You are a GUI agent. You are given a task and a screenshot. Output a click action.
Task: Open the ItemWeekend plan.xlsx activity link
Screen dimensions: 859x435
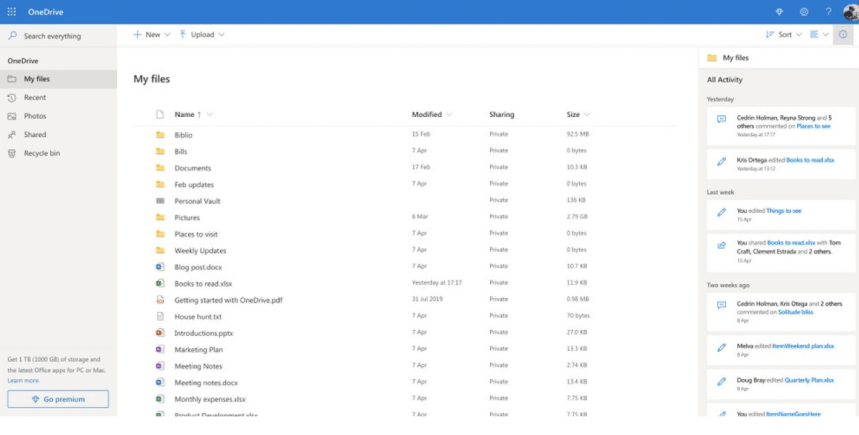point(803,346)
